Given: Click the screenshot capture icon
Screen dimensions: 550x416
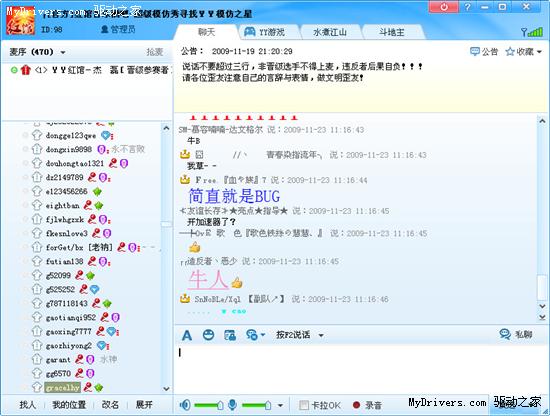Looking at the screenshot, I should pos(230,335).
